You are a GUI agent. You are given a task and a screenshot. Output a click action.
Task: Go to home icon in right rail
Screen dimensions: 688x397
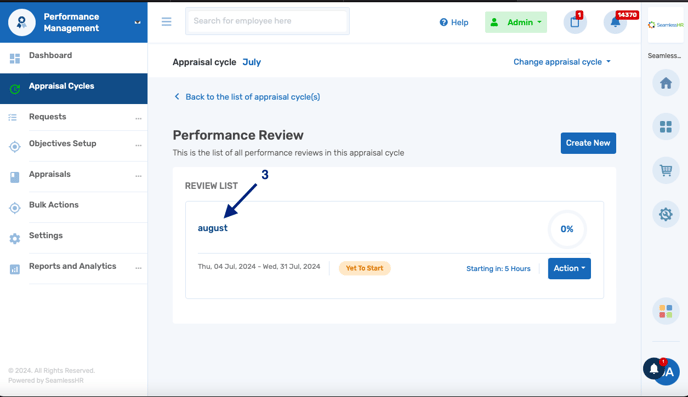pos(666,83)
